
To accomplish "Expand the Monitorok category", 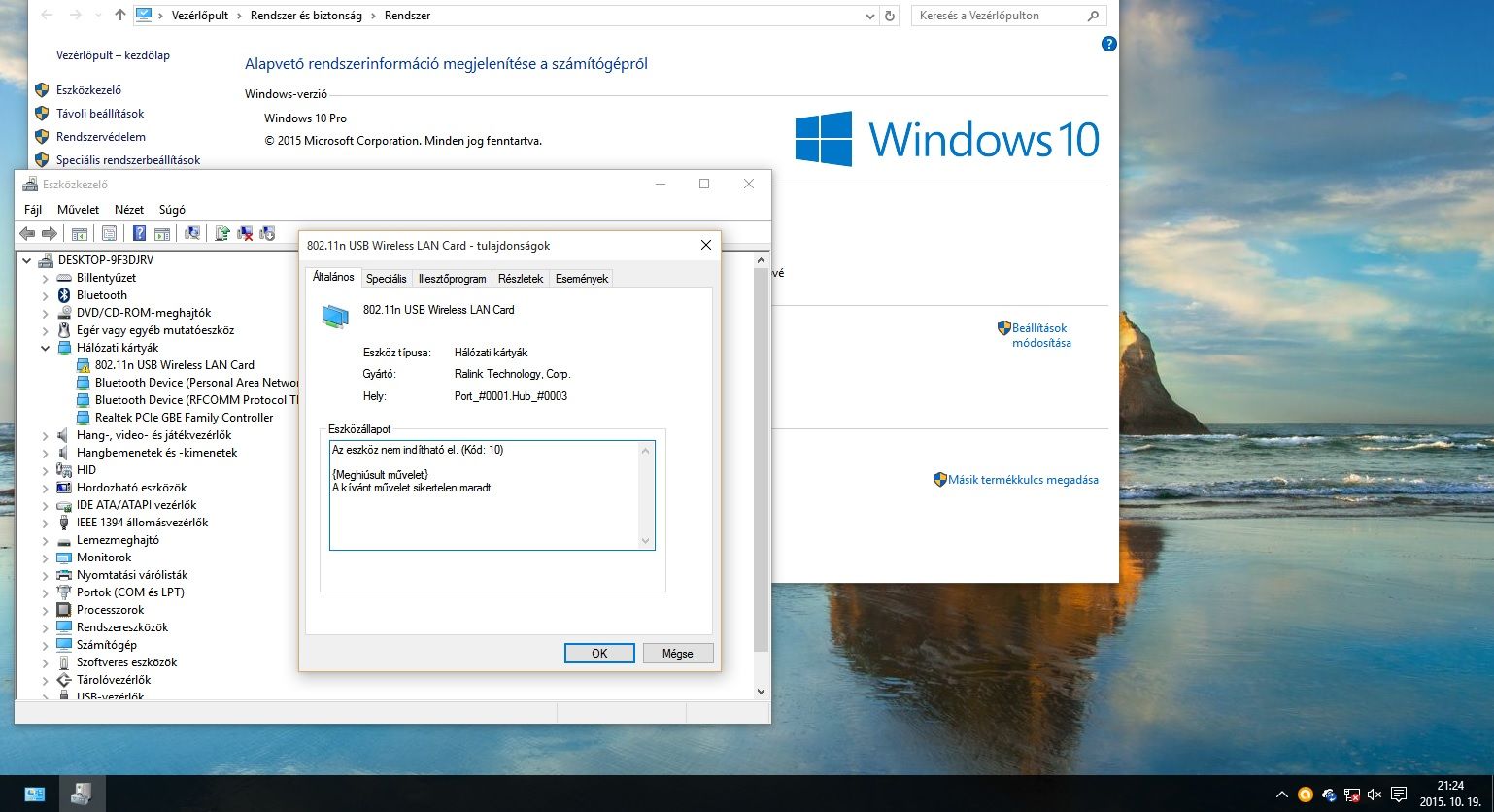I will coord(45,558).
